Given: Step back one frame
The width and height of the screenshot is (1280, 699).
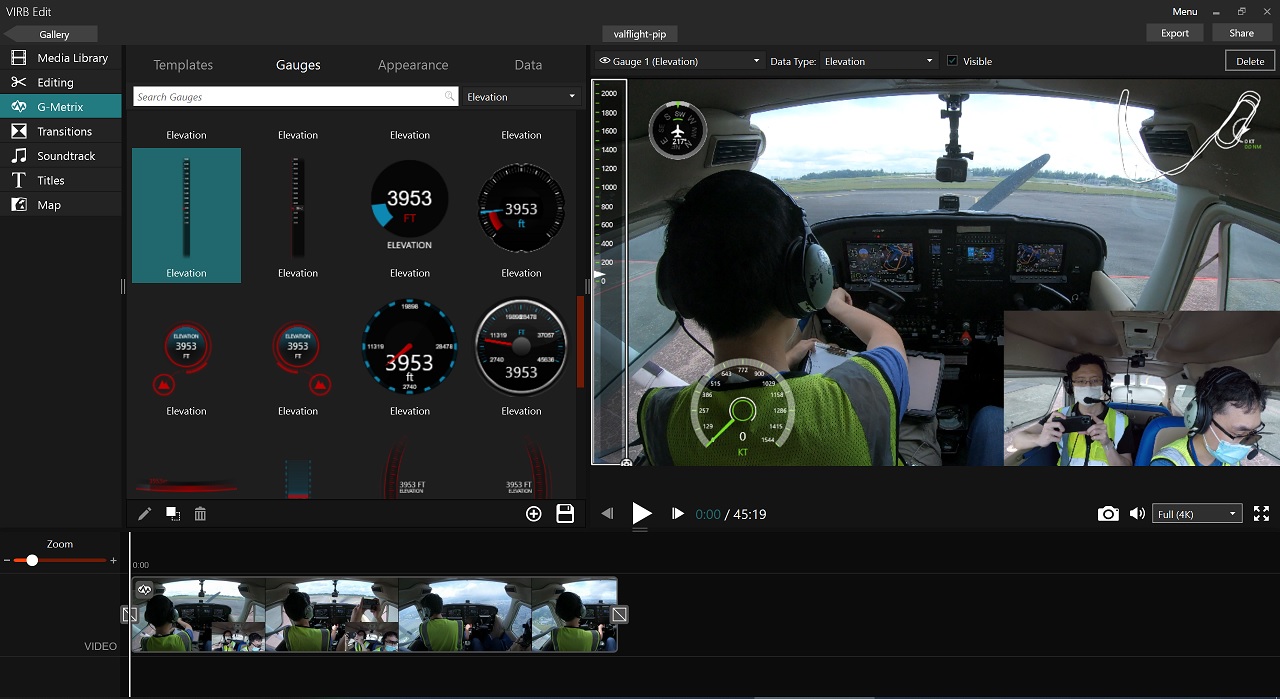Looking at the screenshot, I should pos(607,514).
